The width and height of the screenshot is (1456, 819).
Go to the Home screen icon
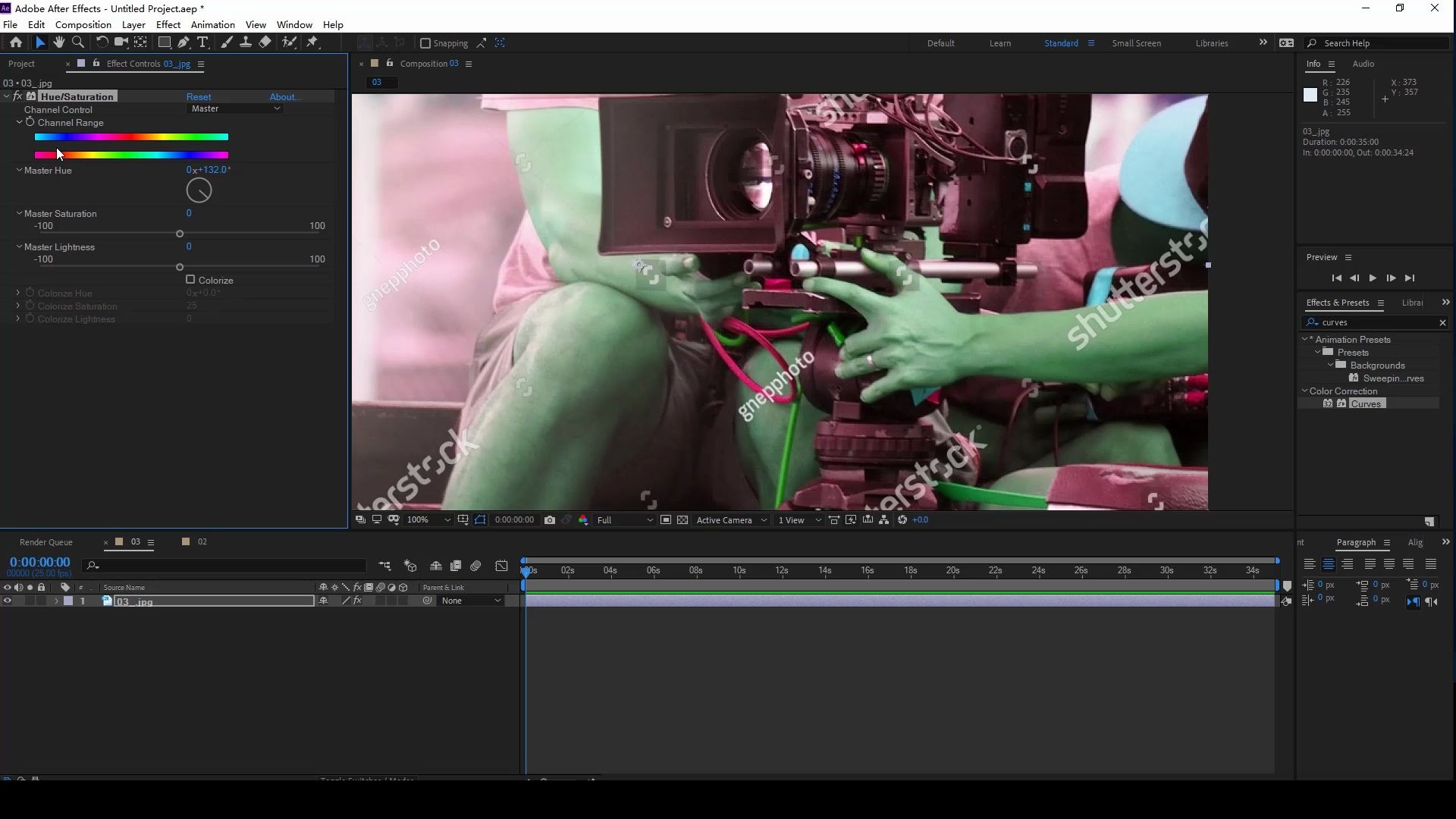tap(16, 42)
